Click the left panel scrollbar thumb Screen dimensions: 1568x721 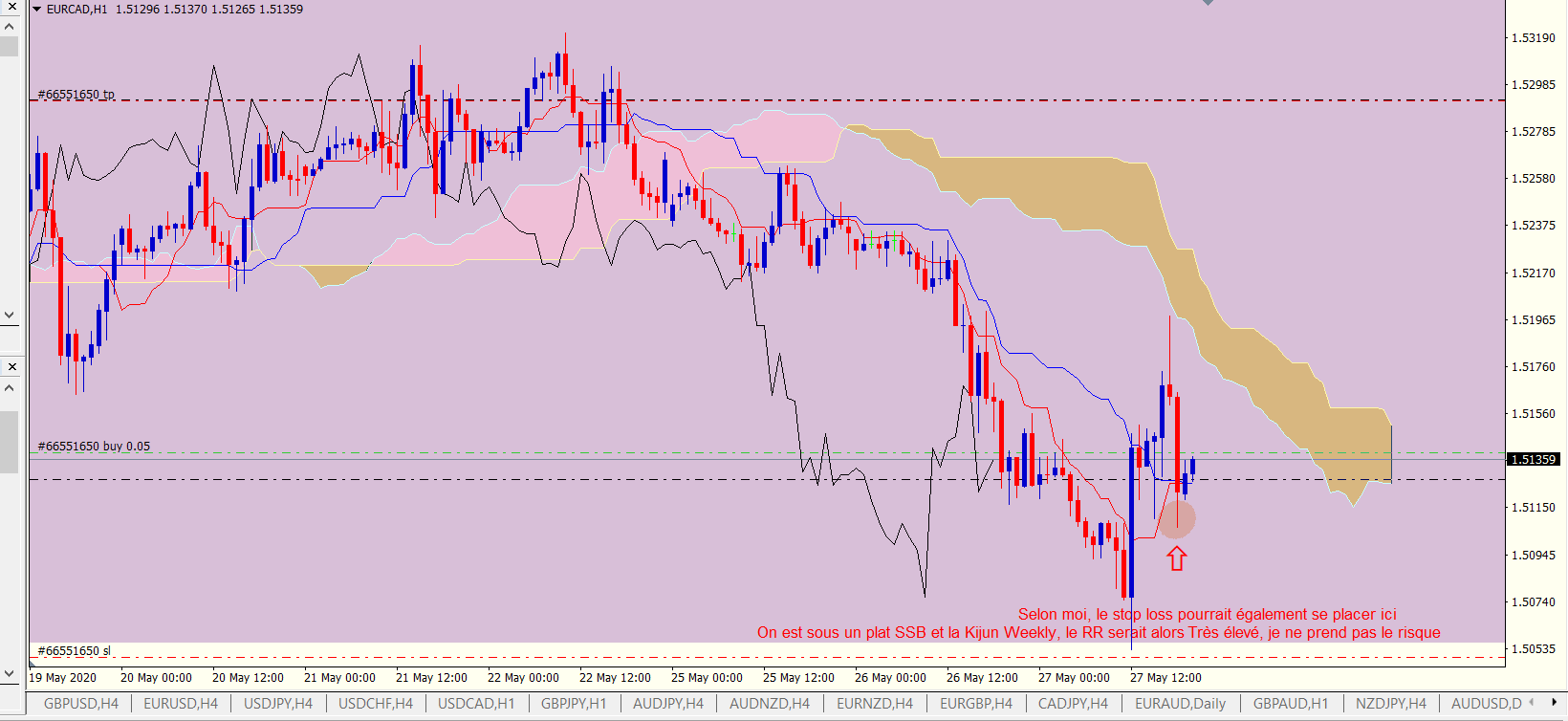pos(9,442)
